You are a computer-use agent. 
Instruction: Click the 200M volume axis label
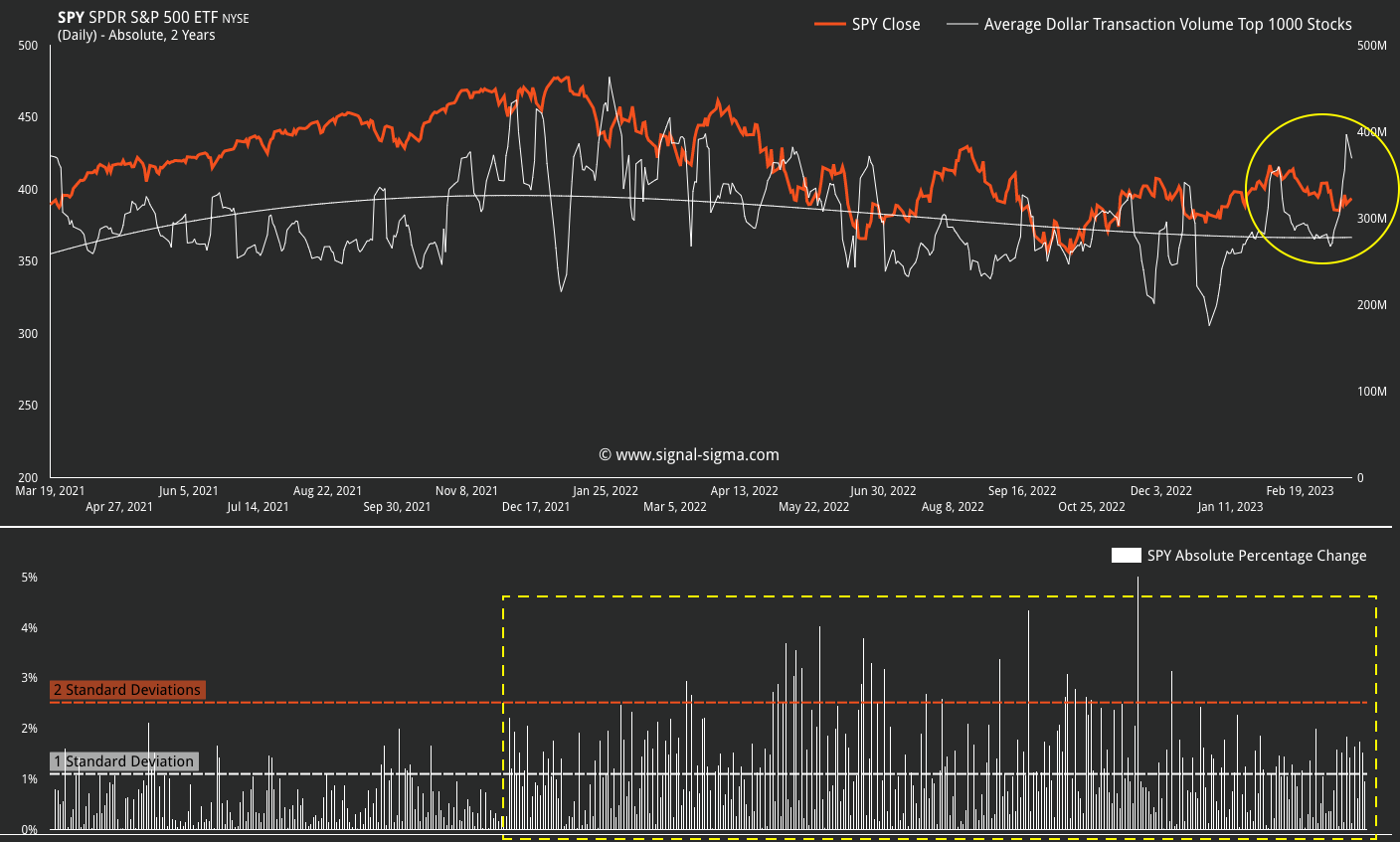pyautogui.click(x=1372, y=305)
